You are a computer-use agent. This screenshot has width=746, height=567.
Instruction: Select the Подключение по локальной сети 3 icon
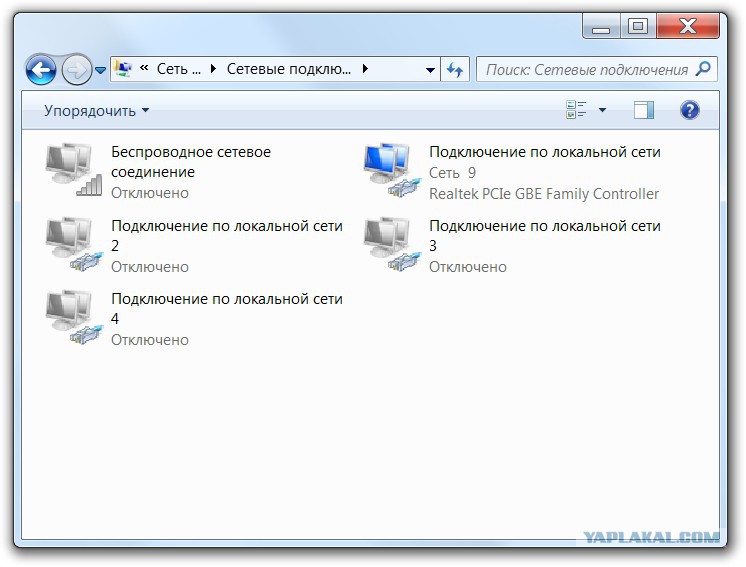(x=393, y=244)
